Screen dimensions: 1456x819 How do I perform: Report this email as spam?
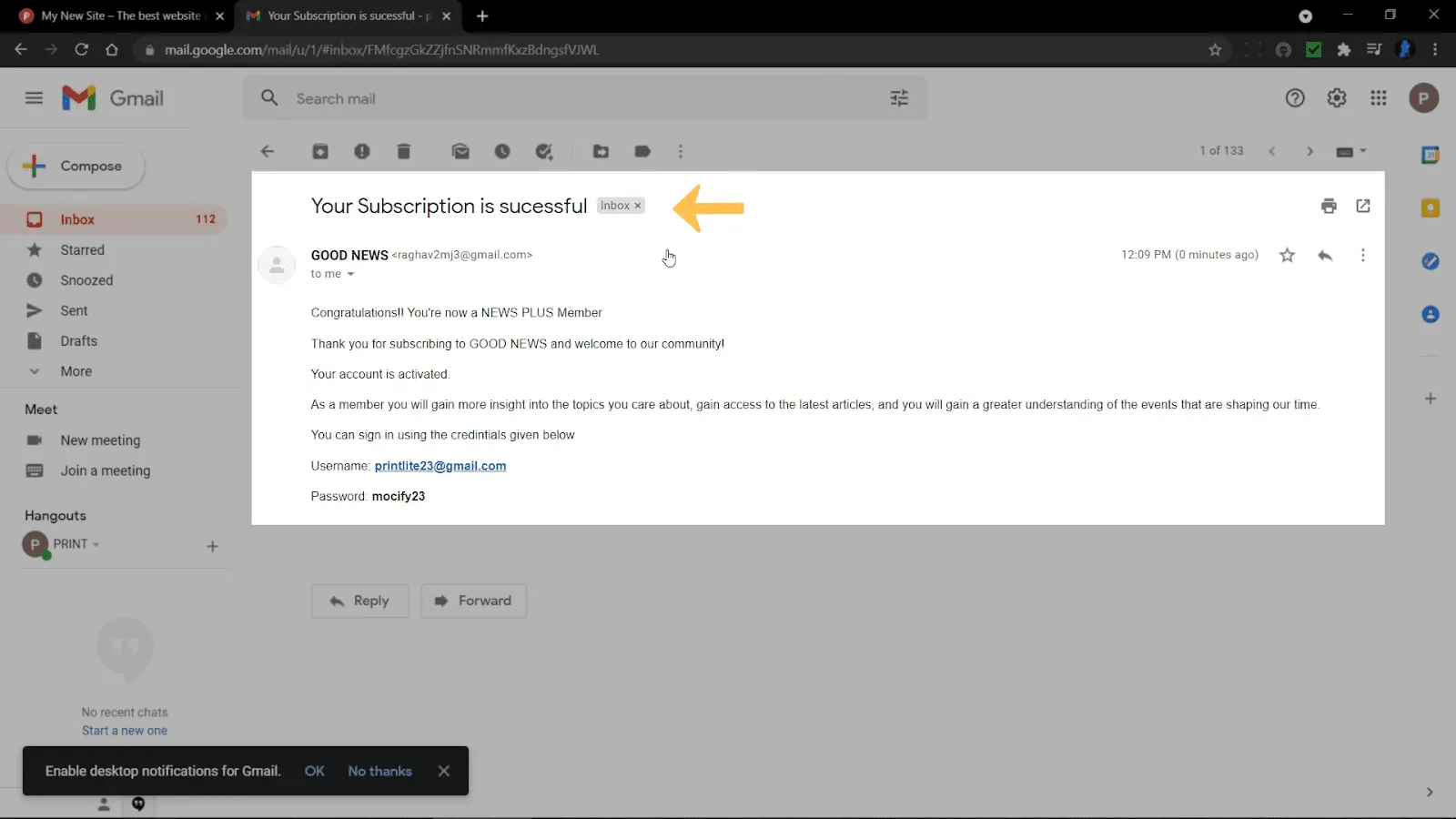click(362, 152)
